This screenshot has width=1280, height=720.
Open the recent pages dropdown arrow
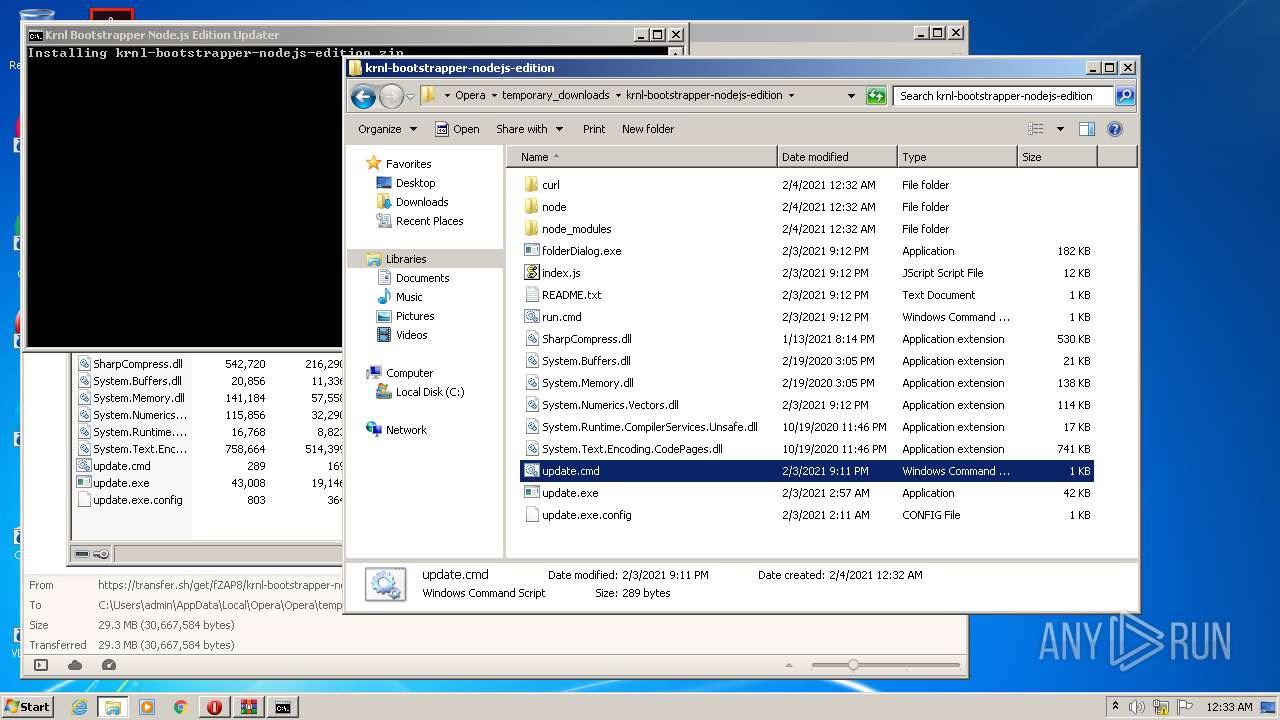coord(410,97)
